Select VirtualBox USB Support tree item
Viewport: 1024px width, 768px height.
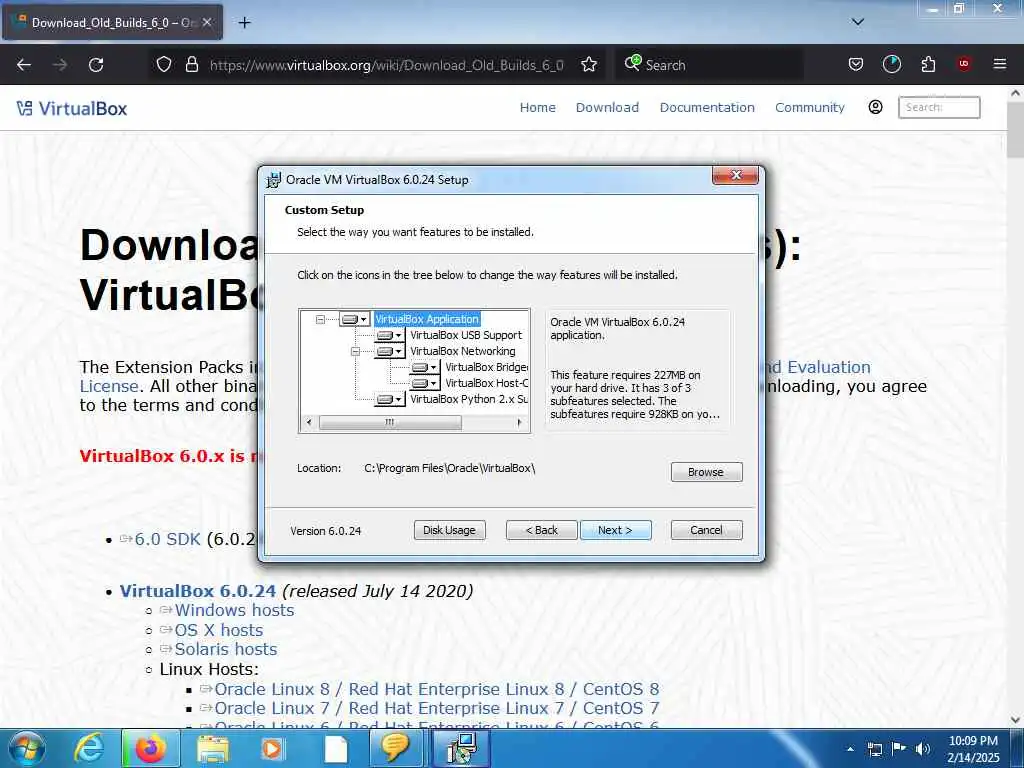pyautogui.click(x=466, y=335)
